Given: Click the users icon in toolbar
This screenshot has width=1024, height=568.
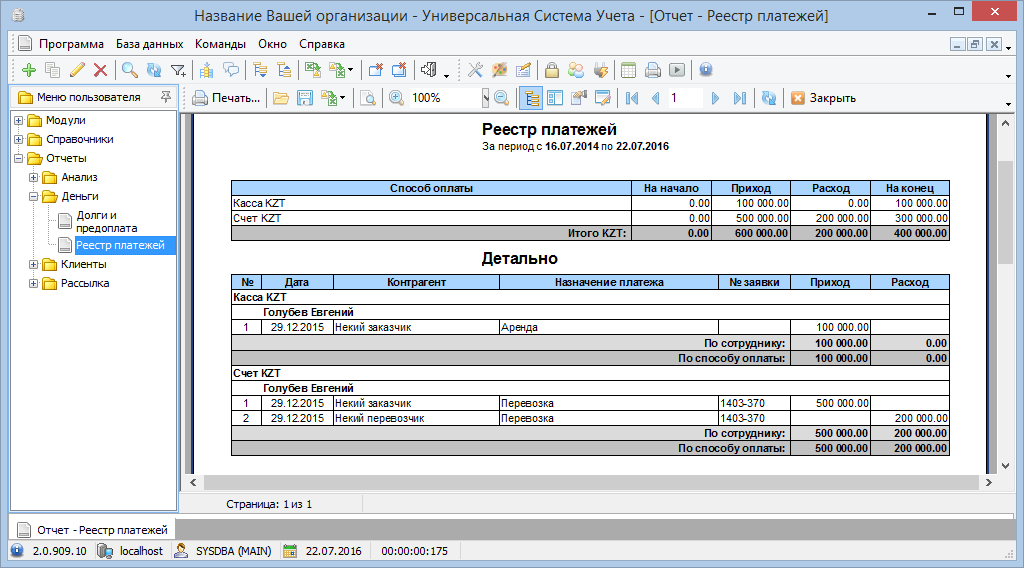Looking at the screenshot, I should tap(576, 70).
